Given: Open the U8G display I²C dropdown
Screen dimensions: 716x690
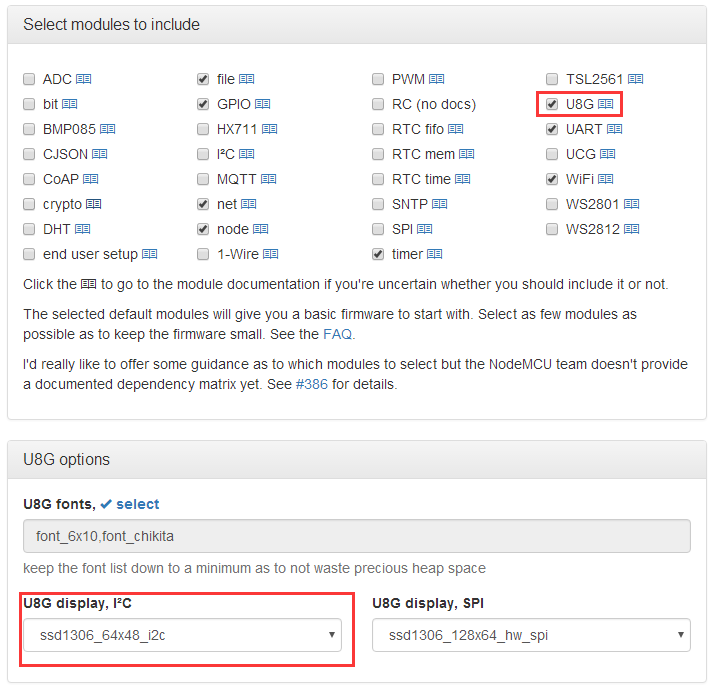Looking at the screenshot, I should tap(182, 635).
